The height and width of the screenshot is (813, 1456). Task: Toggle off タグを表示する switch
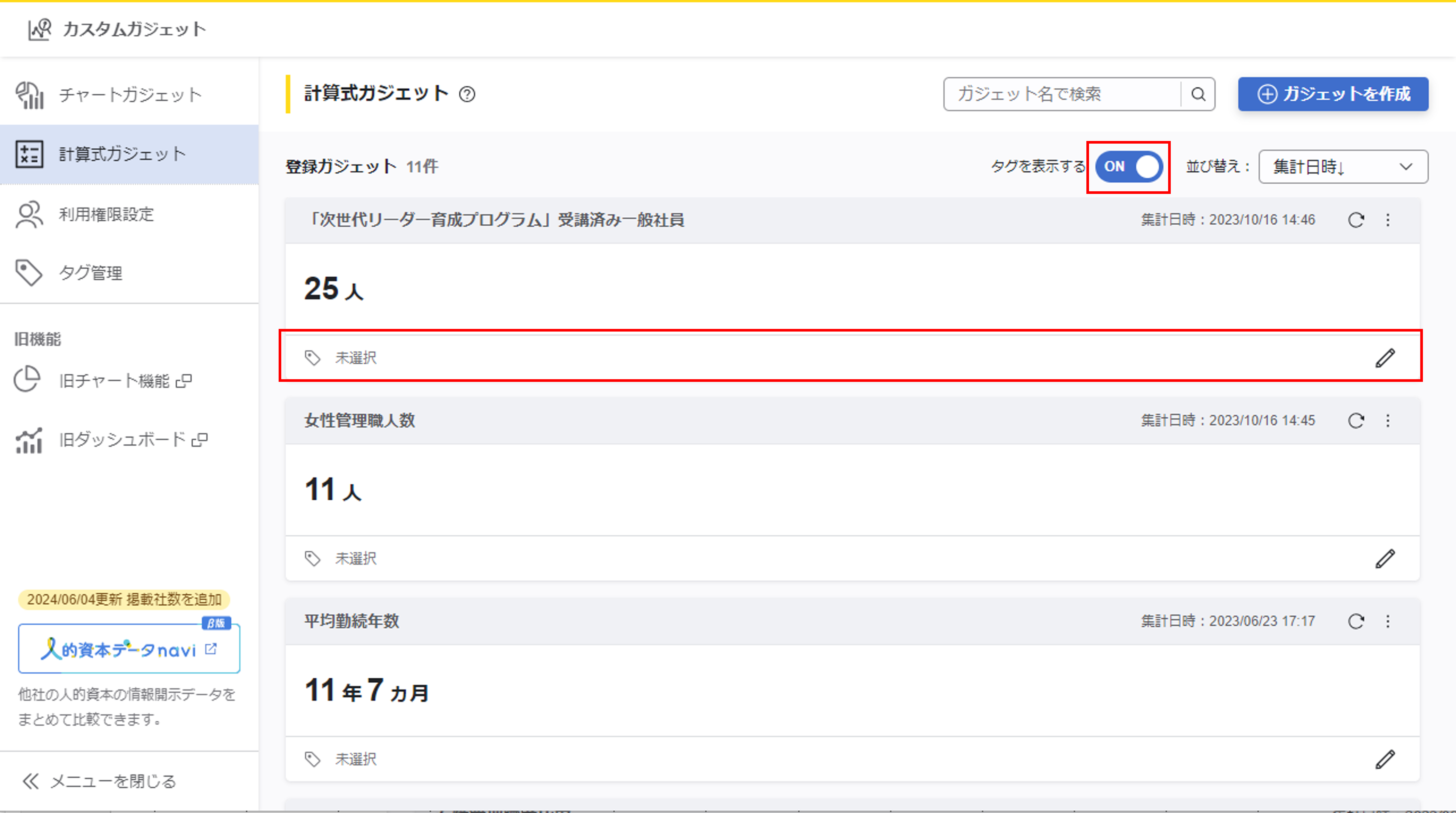point(1129,167)
